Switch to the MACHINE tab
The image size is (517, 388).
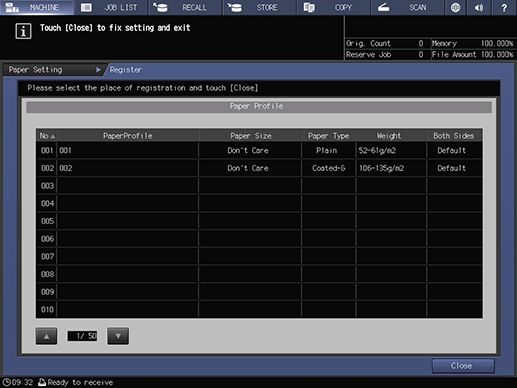(37, 7)
